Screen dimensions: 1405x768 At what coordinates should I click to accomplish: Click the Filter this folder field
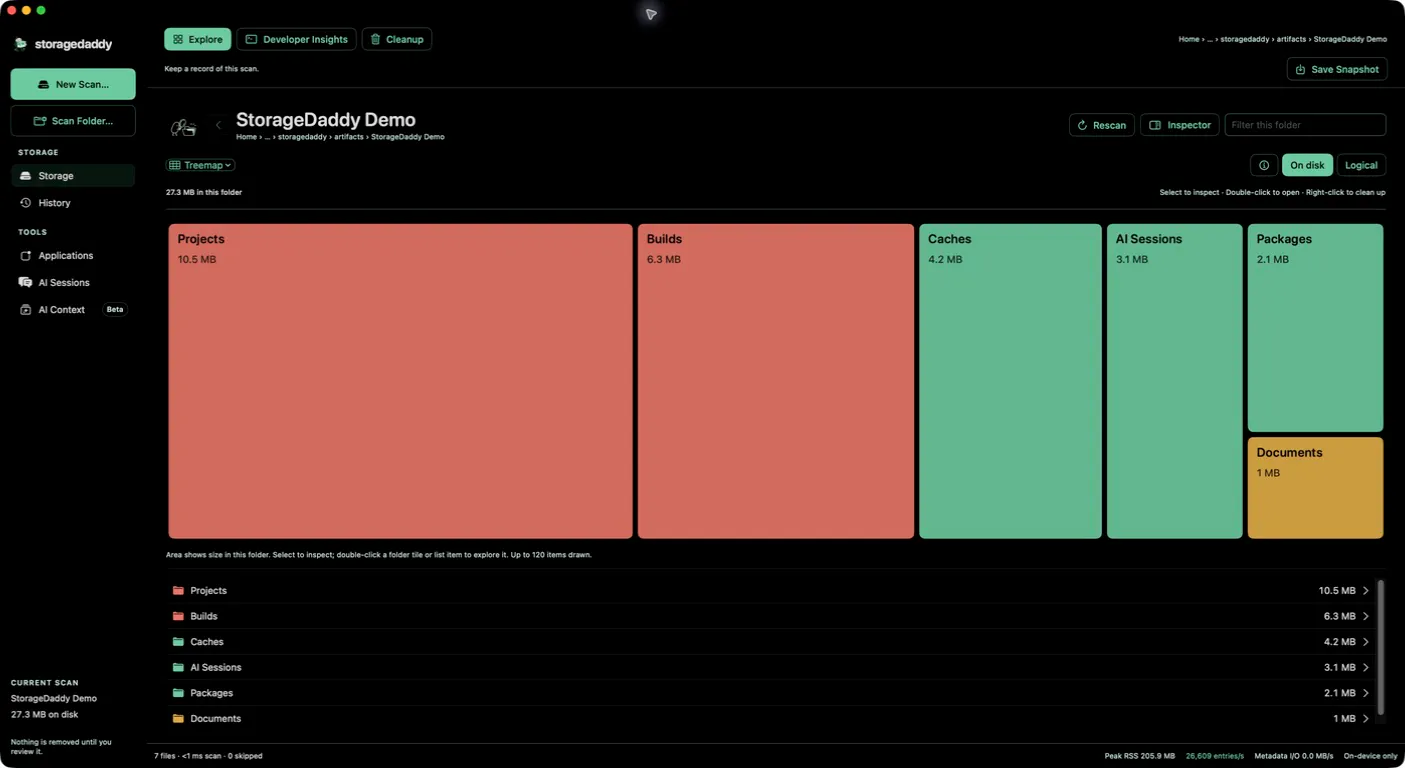click(1305, 125)
